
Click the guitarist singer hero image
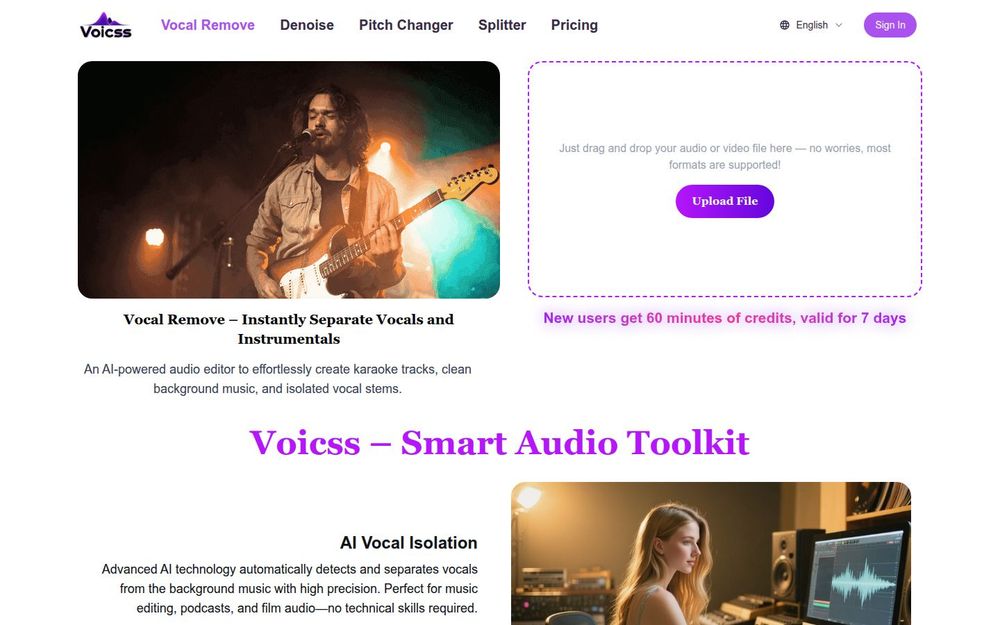pos(289,180)
